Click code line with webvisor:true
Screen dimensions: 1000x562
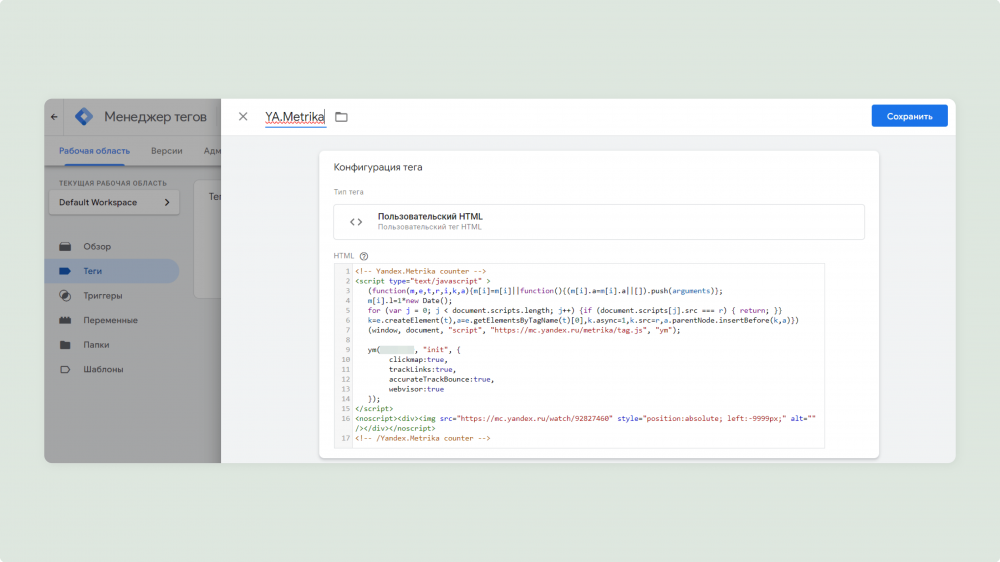416,389
